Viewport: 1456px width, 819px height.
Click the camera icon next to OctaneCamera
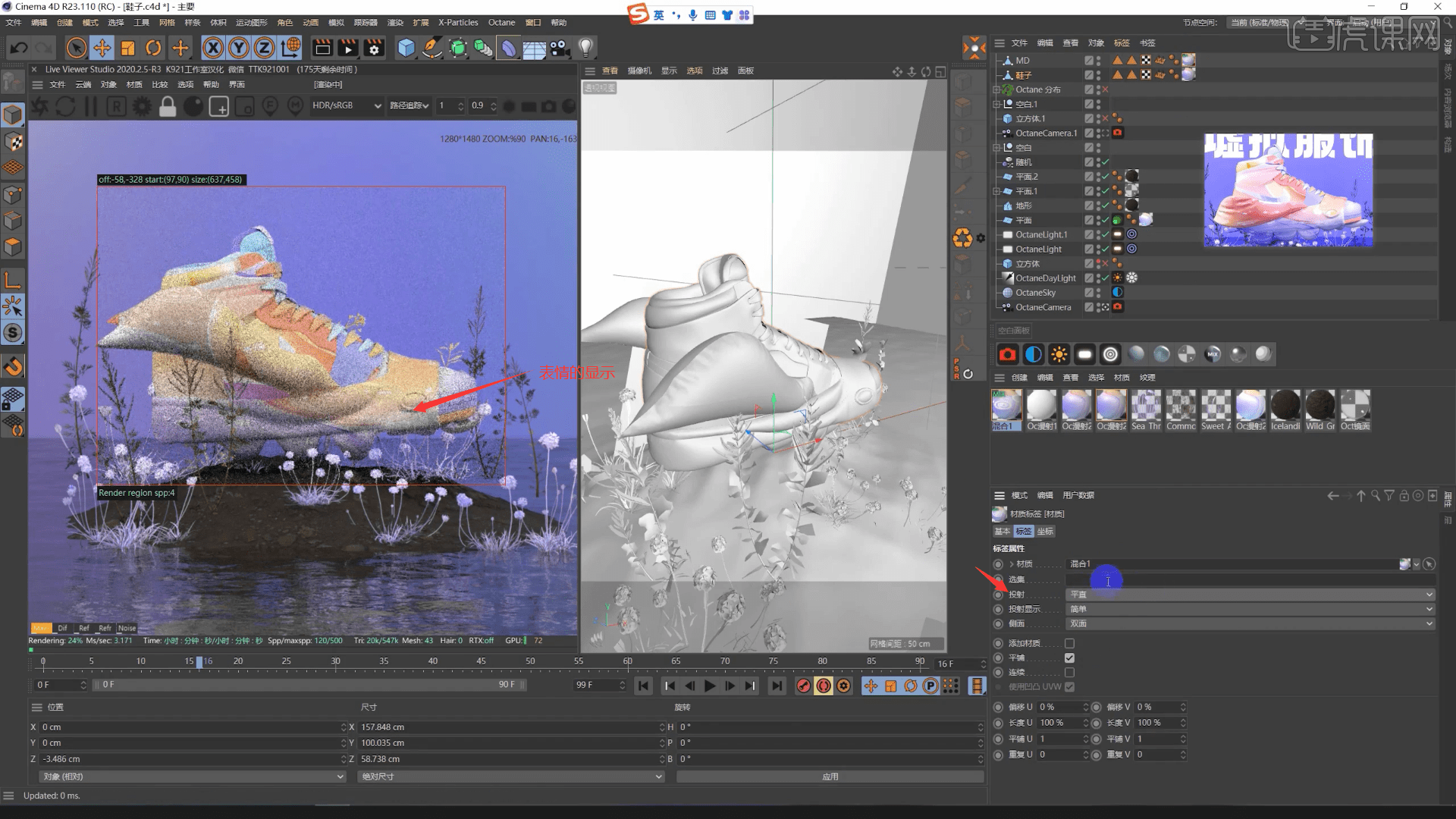point(1117,307)
